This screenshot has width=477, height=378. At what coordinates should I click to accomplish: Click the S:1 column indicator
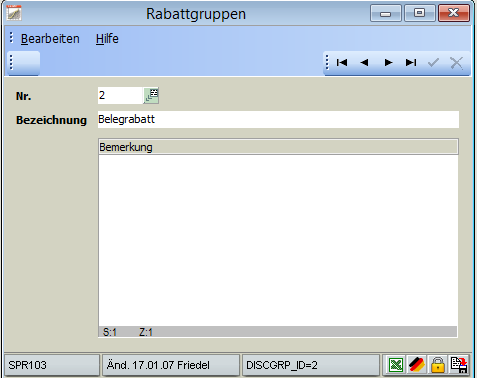point(110,332)
